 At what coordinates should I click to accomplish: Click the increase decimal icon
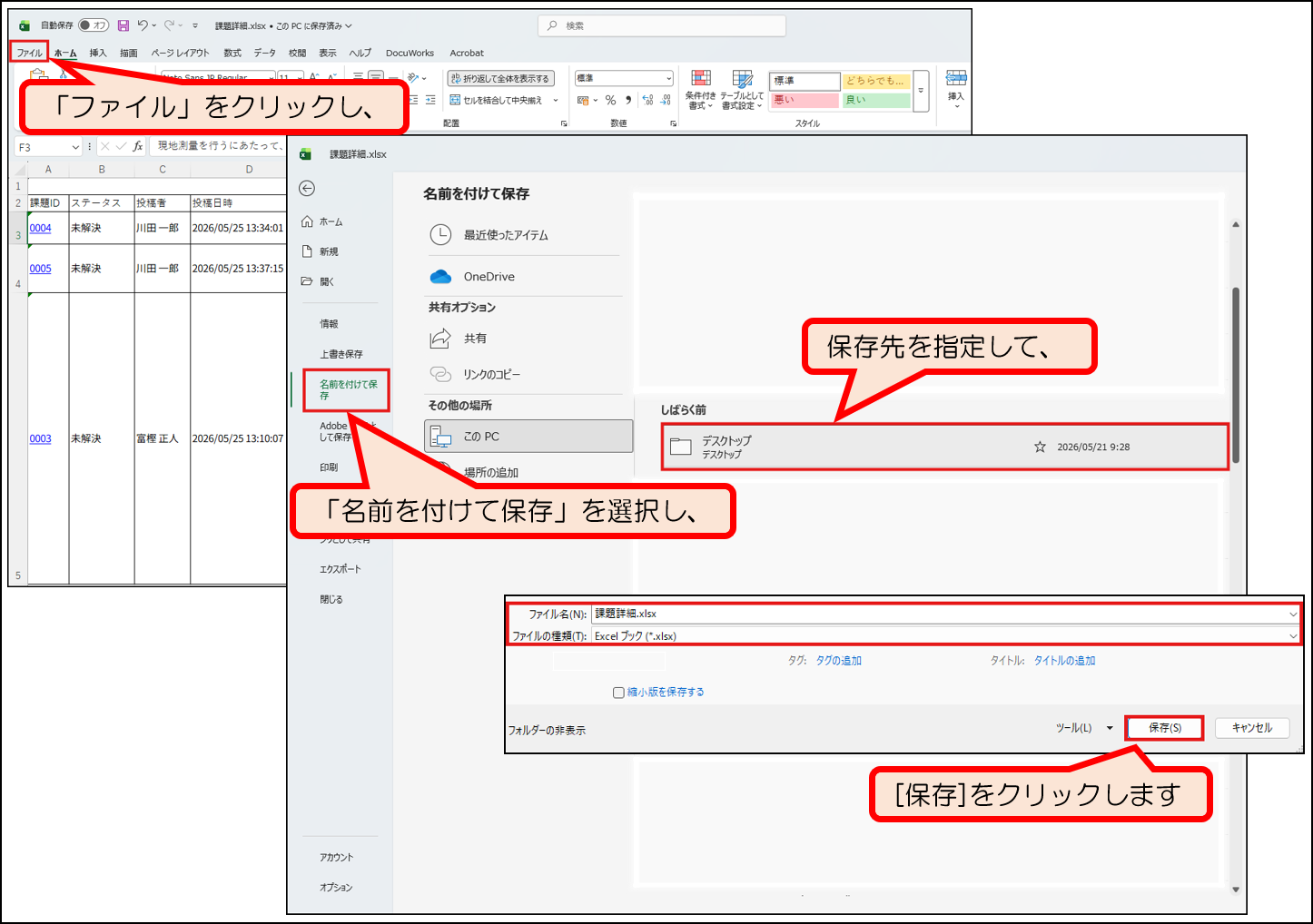click(647, 100)
